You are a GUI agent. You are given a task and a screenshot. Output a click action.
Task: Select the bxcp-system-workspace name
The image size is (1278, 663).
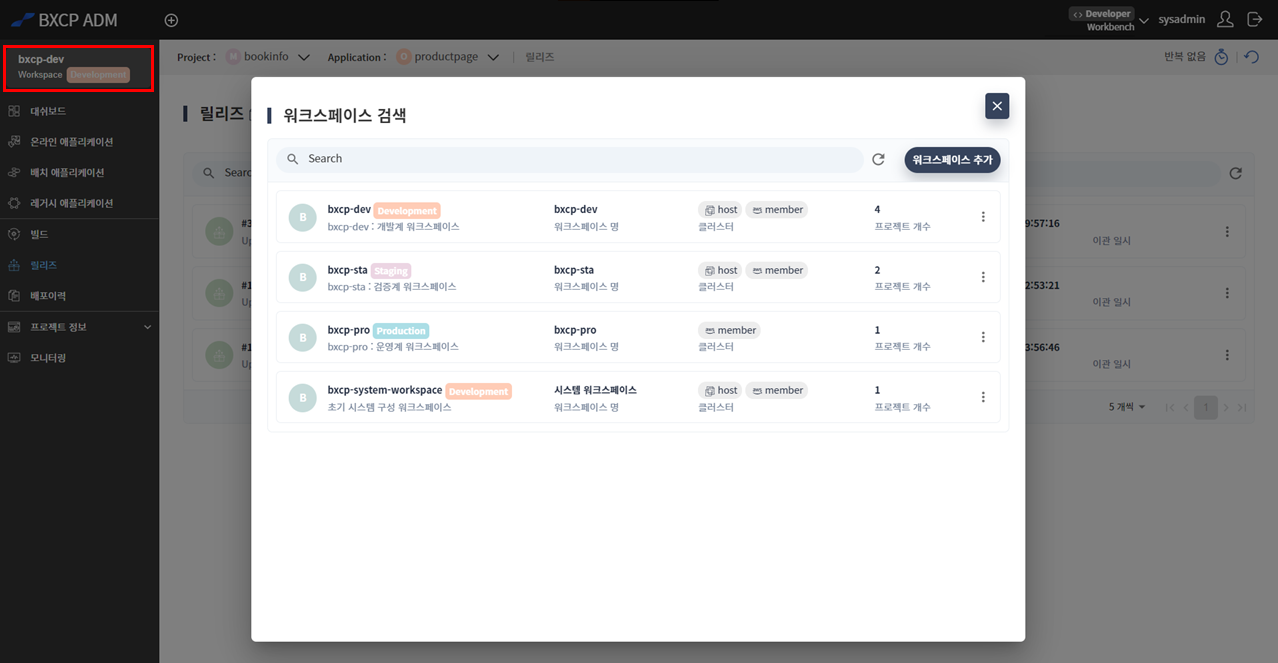coord(385,390)
